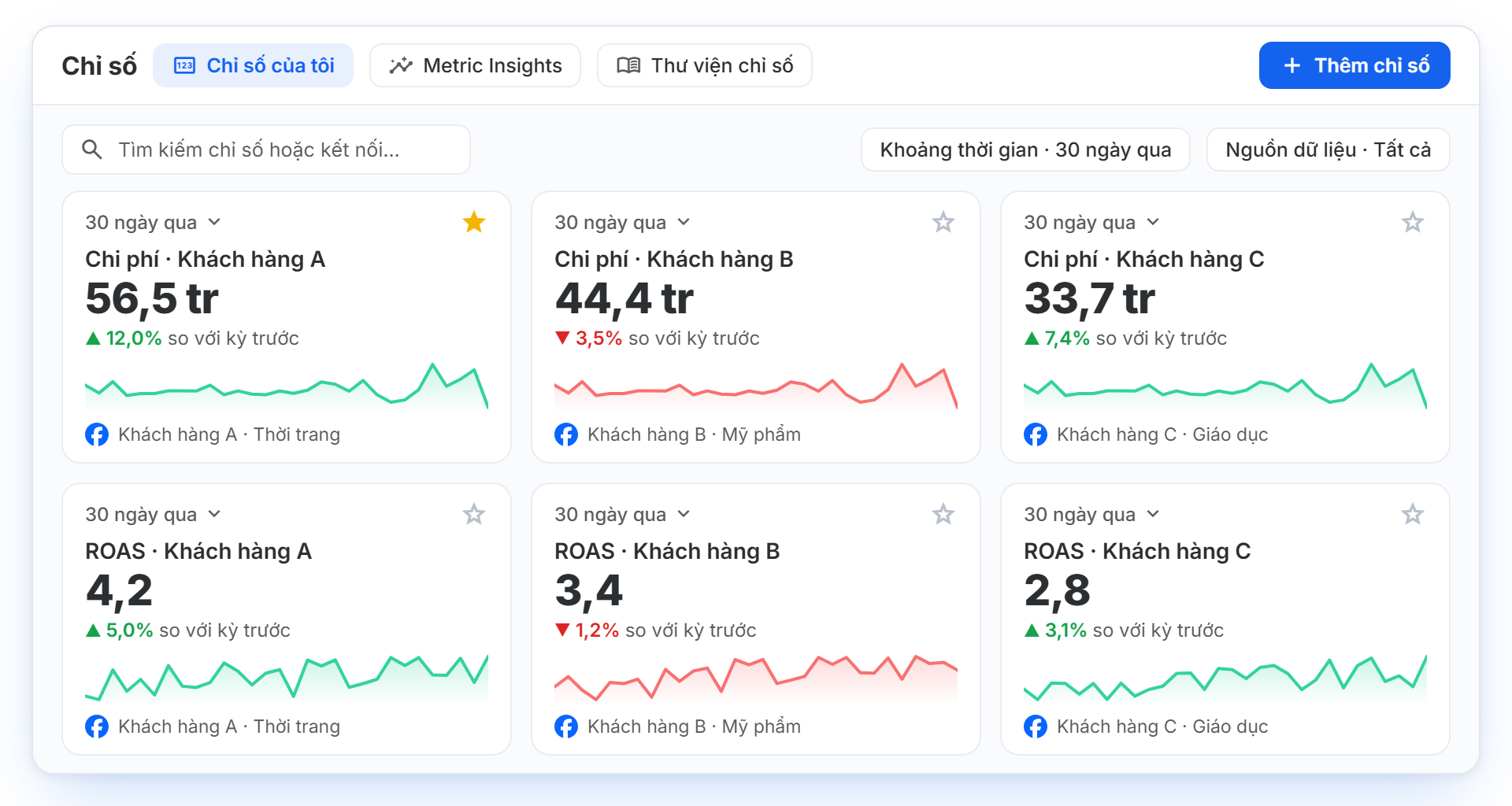Screen dimensions: 1512x806
Task: Open the Metric Insights tab
Action: pyautogui.click(x=475, y=65)
